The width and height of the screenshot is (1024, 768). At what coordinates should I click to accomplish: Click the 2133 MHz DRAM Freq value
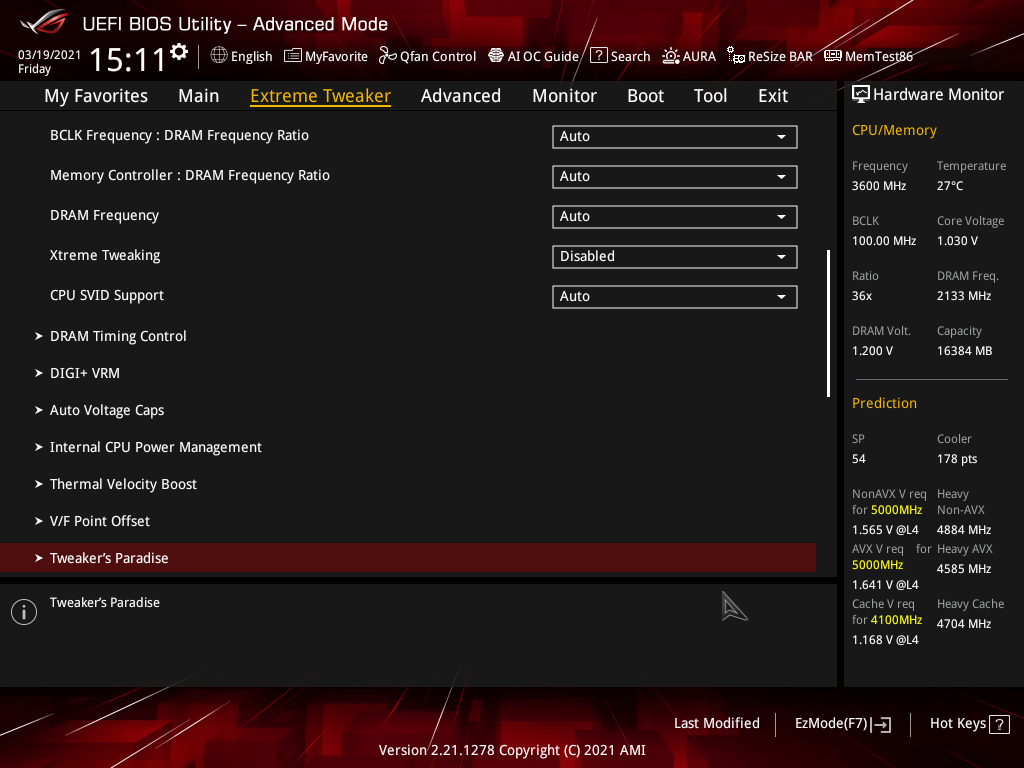964,296
